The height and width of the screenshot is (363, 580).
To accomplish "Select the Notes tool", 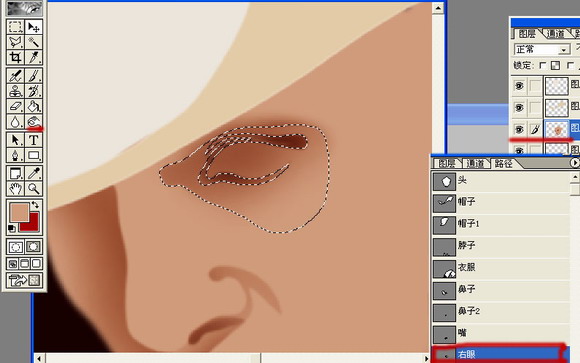I will click(15, 173).
